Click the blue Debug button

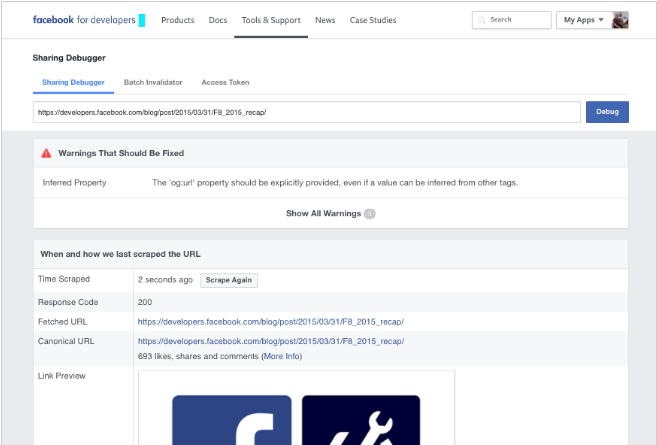click(607, 112)
